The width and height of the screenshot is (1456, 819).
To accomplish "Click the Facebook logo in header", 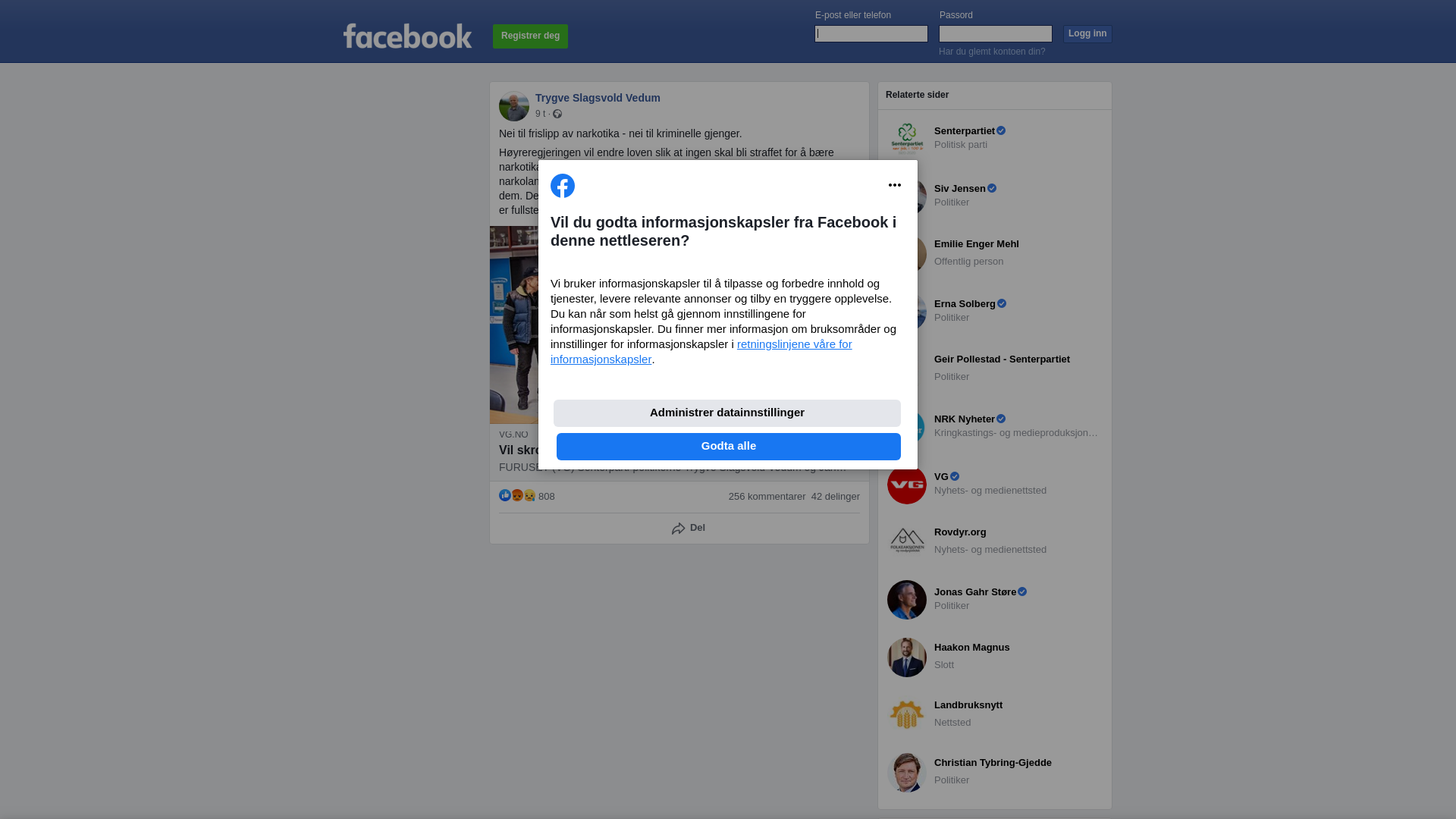I will pyautogui.click(x=407, y=36).
